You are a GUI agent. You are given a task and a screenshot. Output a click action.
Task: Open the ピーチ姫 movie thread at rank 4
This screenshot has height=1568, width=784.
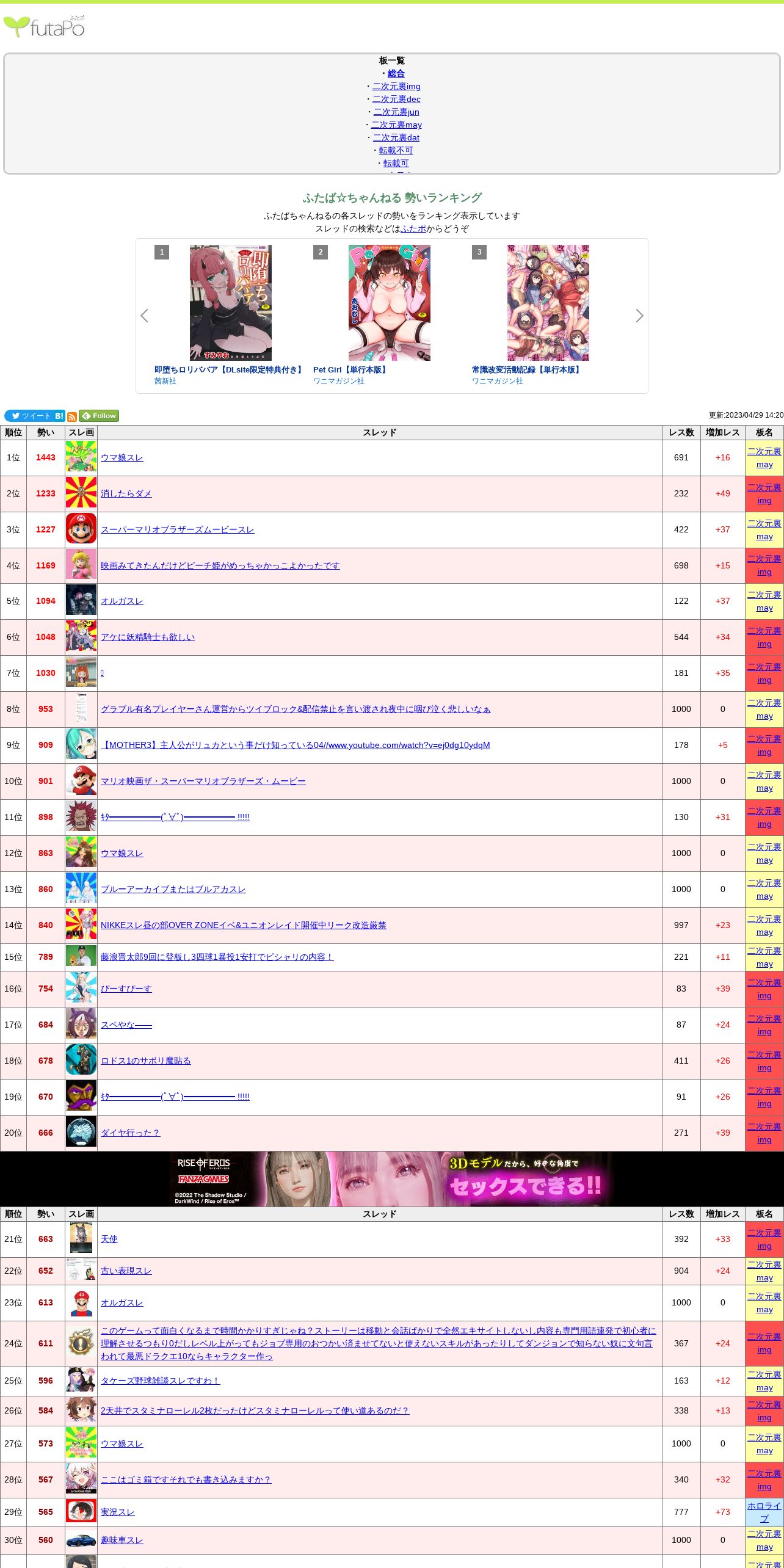point(220,565)
